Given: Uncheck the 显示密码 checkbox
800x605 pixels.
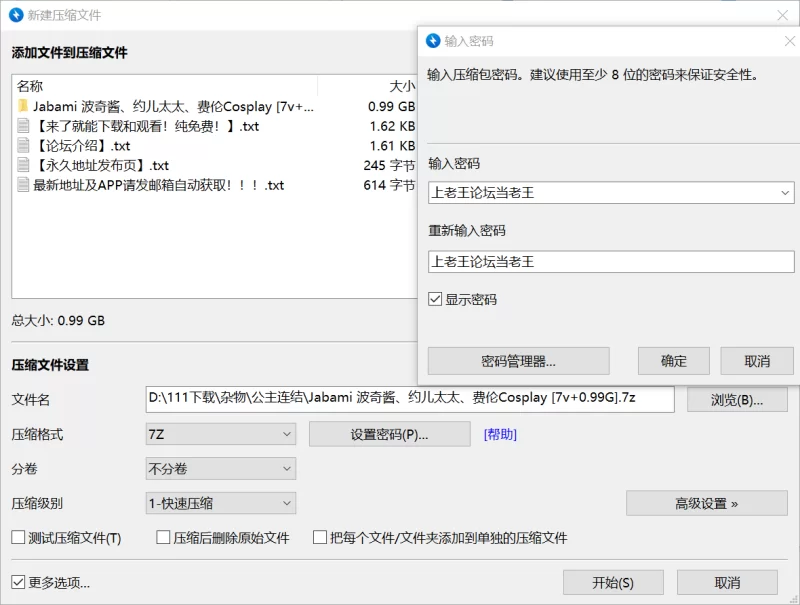Looking at the screenshot, I should pyautogui.click(x=435, y=299).
